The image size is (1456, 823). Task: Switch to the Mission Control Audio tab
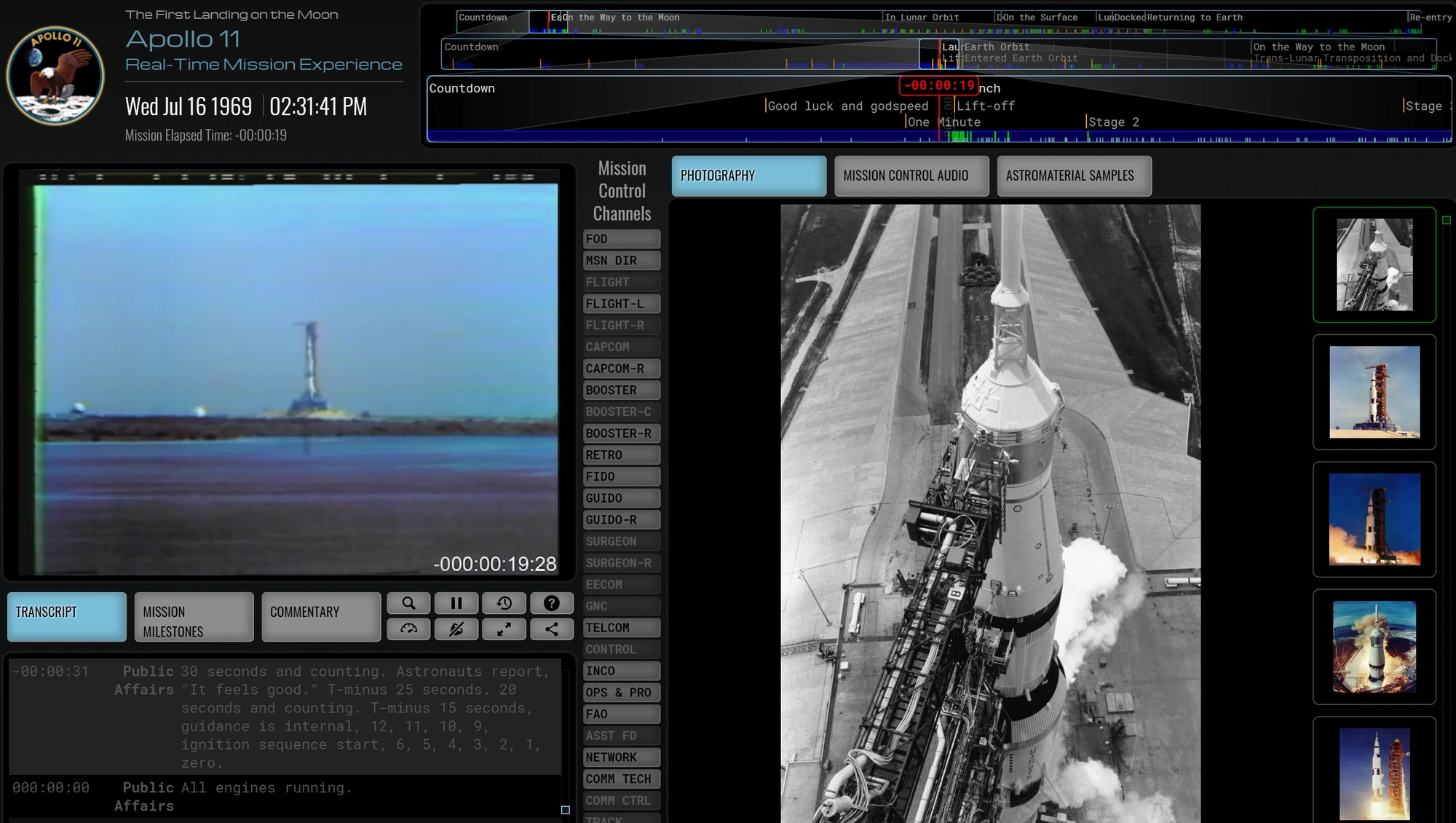pos(911,176)
